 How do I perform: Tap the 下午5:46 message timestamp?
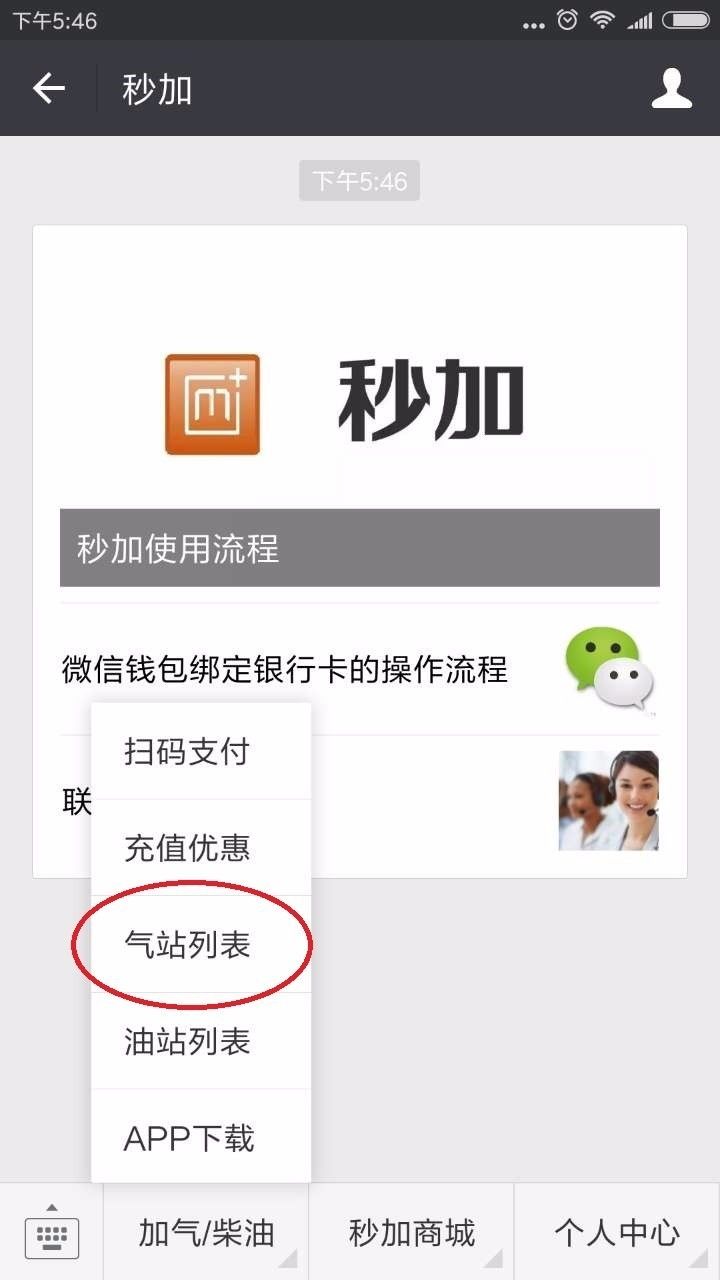click(x=359, y=181)
